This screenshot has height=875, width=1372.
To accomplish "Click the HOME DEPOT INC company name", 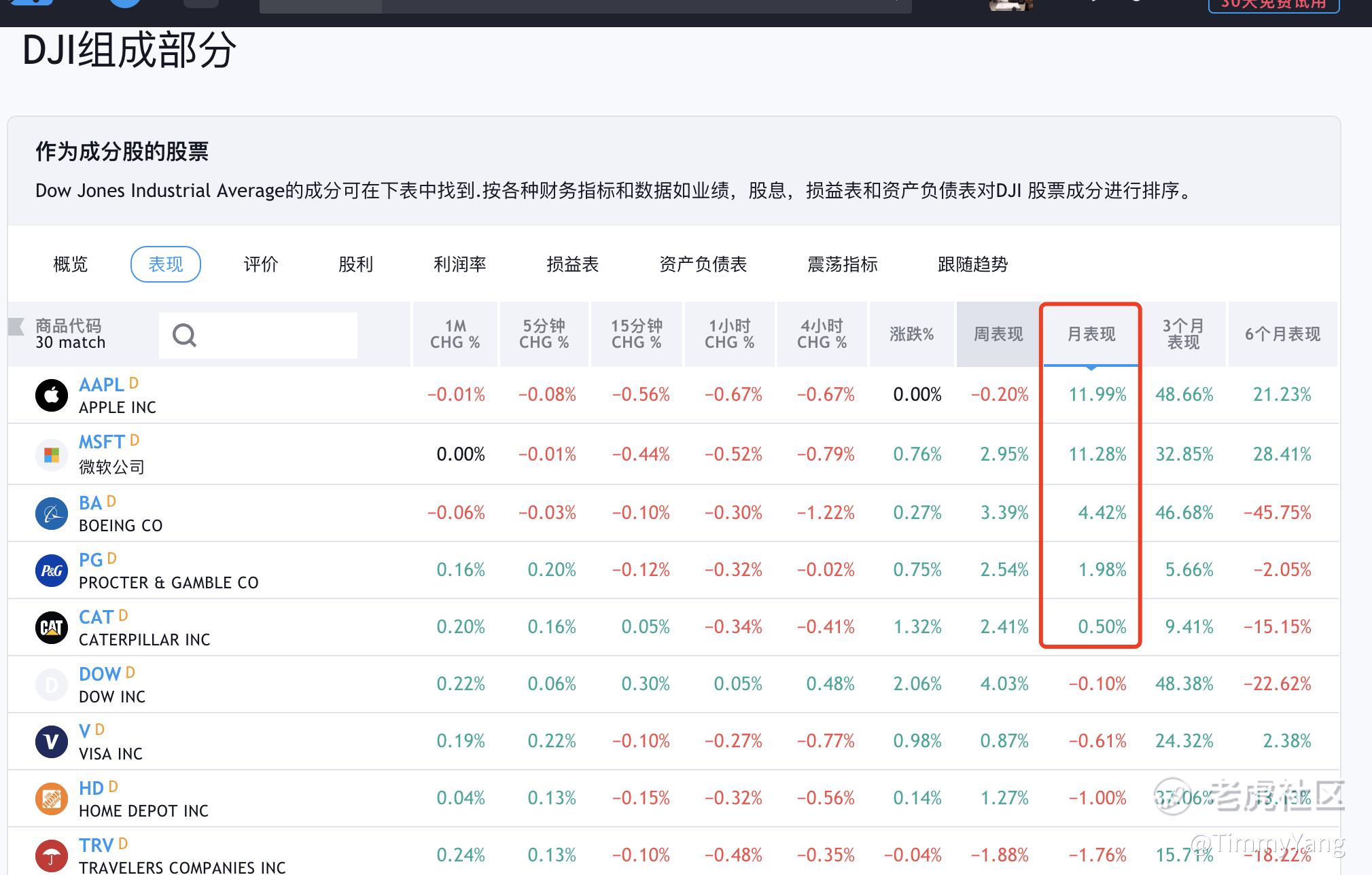I will pyautogui.click(x=143, y=811).
